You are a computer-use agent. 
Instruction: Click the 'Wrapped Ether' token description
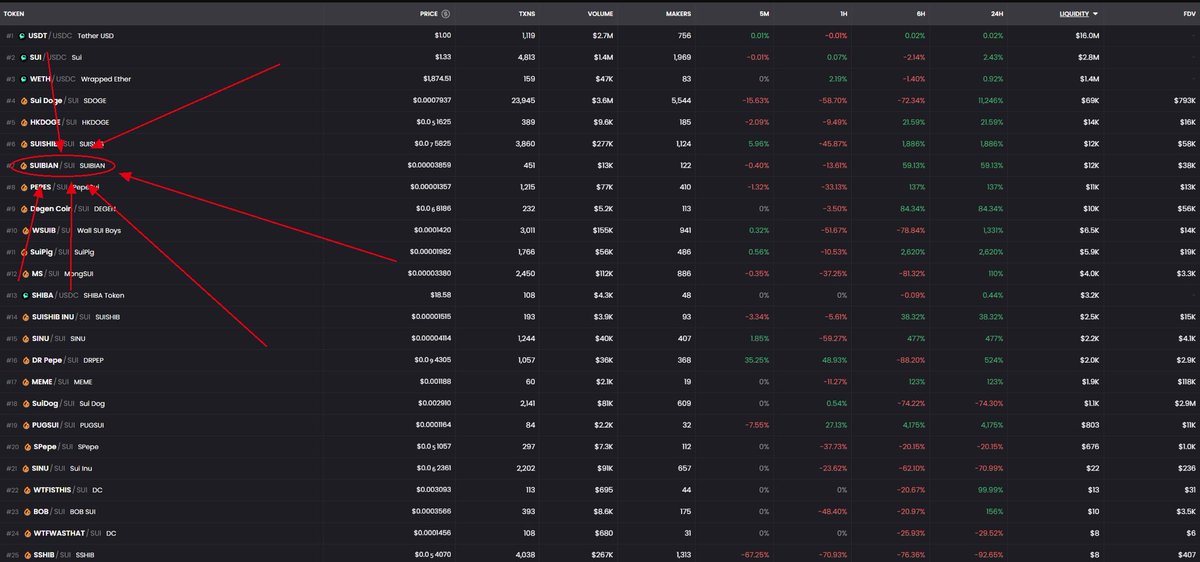tap(107, 79)
